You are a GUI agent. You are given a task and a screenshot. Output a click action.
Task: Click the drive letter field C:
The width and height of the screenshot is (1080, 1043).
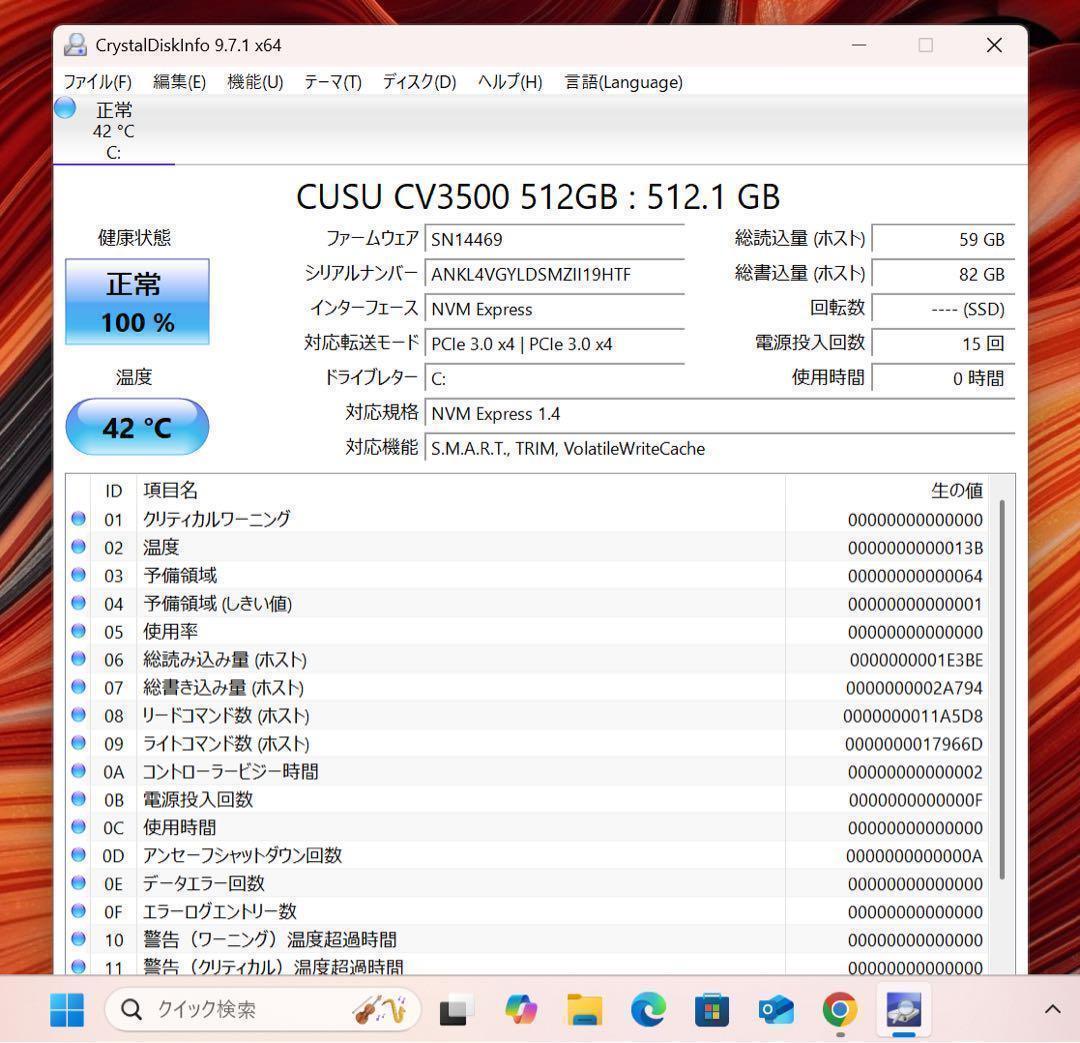coord(554,379)
